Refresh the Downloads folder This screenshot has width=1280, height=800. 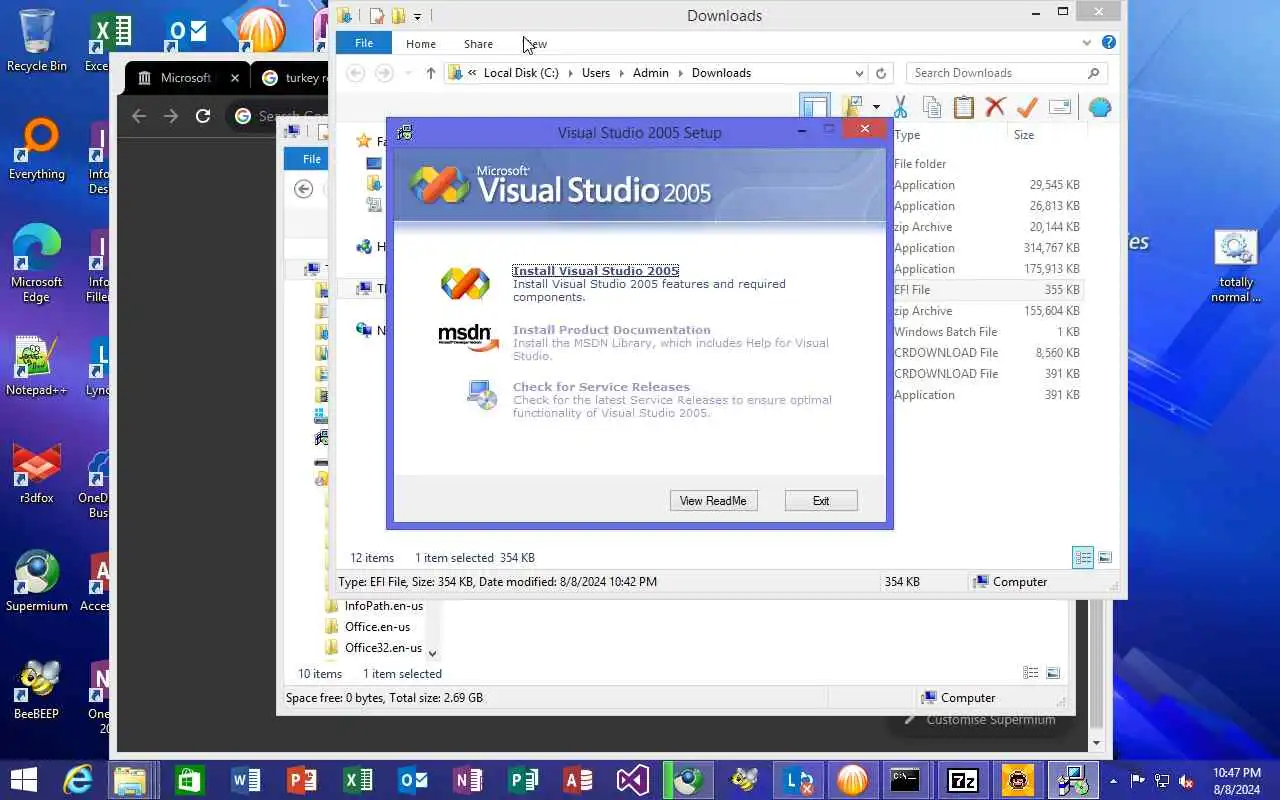coord(881,73)
